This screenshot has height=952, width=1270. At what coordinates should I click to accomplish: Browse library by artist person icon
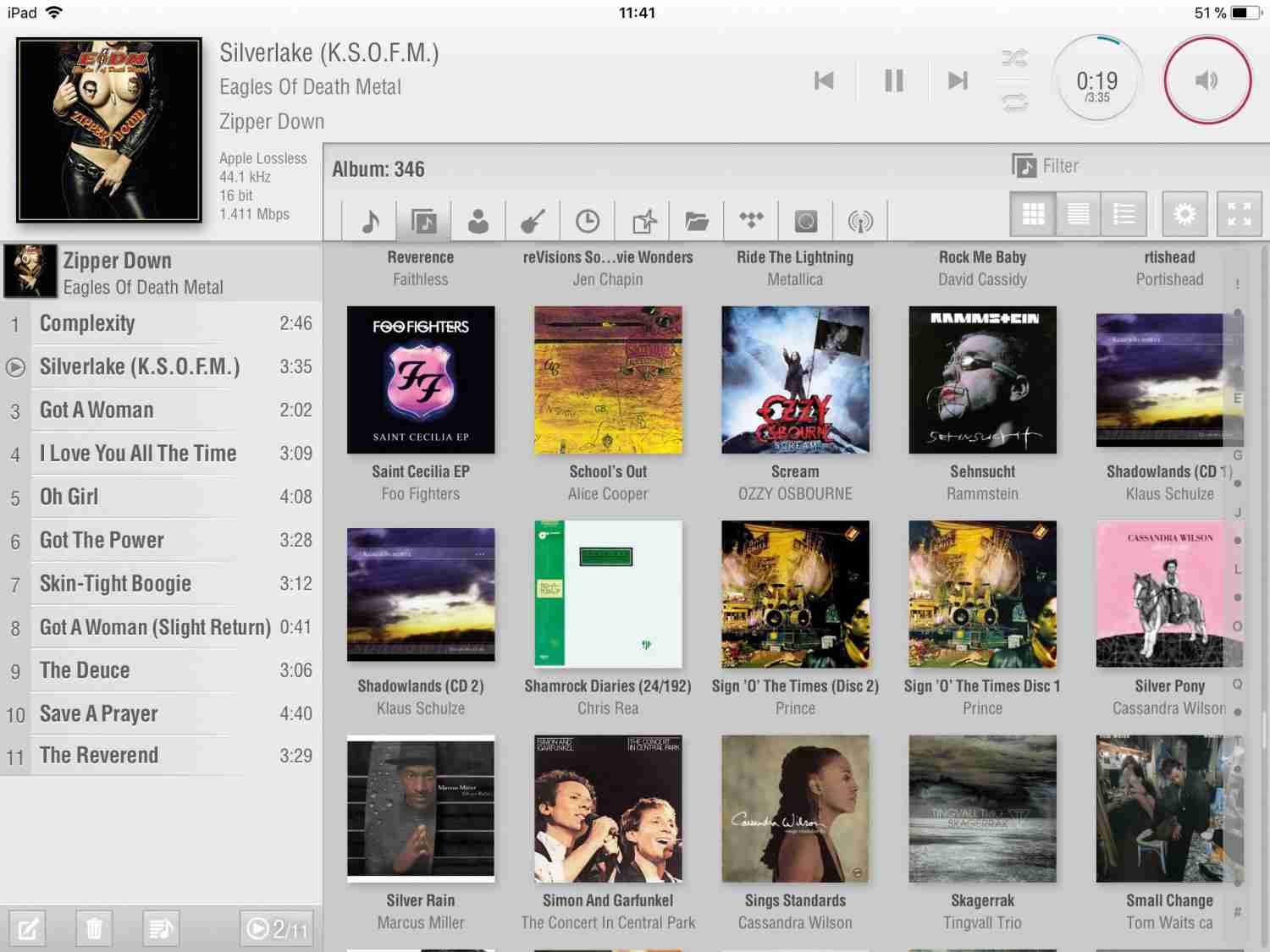(478, 222)
